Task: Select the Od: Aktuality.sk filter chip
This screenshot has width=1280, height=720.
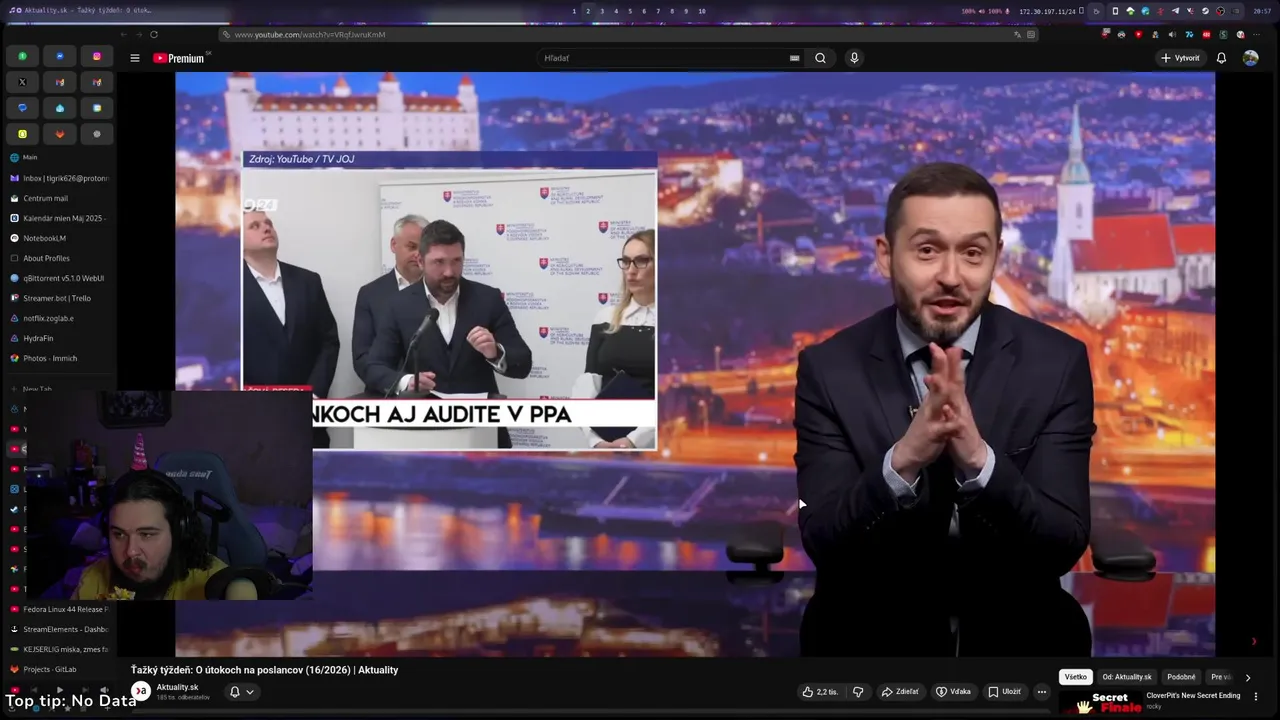Action: (1127, 677)
